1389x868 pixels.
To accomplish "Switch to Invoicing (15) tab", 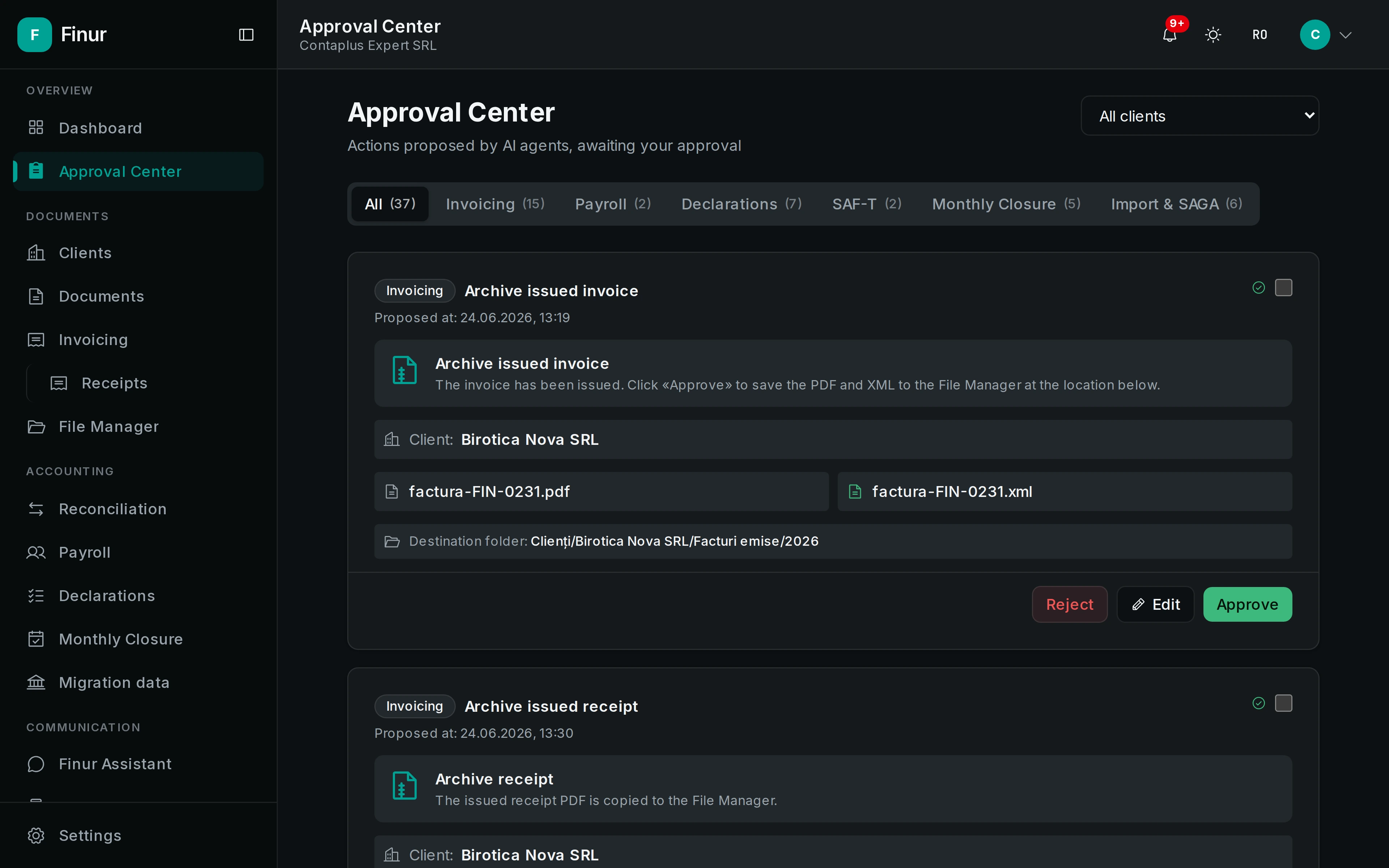I will pos(495,204).
